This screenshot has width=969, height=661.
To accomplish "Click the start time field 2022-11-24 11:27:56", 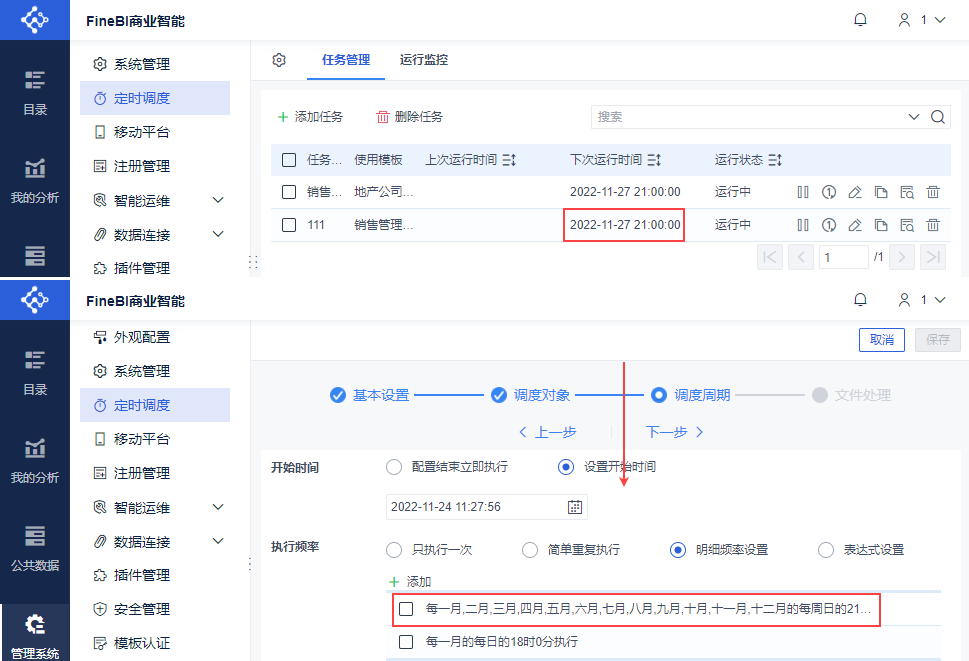I will coord(476,507).
